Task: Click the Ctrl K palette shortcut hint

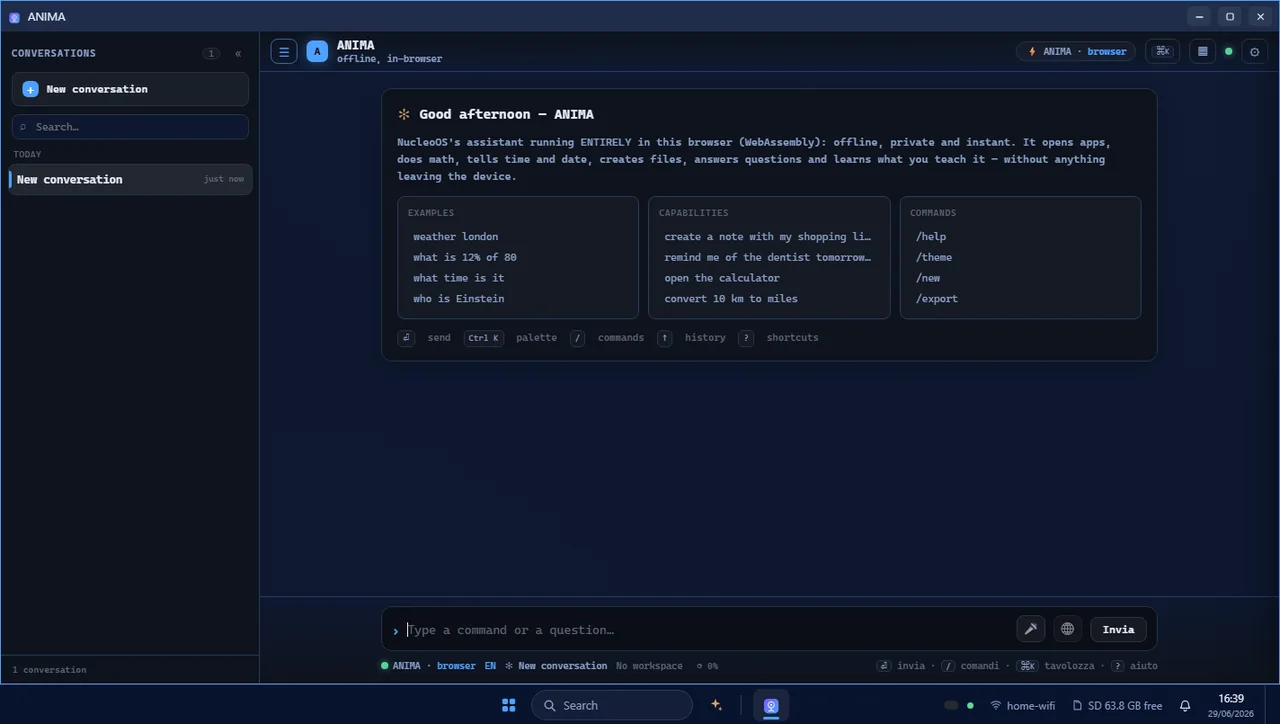Action: coord(484,338)
